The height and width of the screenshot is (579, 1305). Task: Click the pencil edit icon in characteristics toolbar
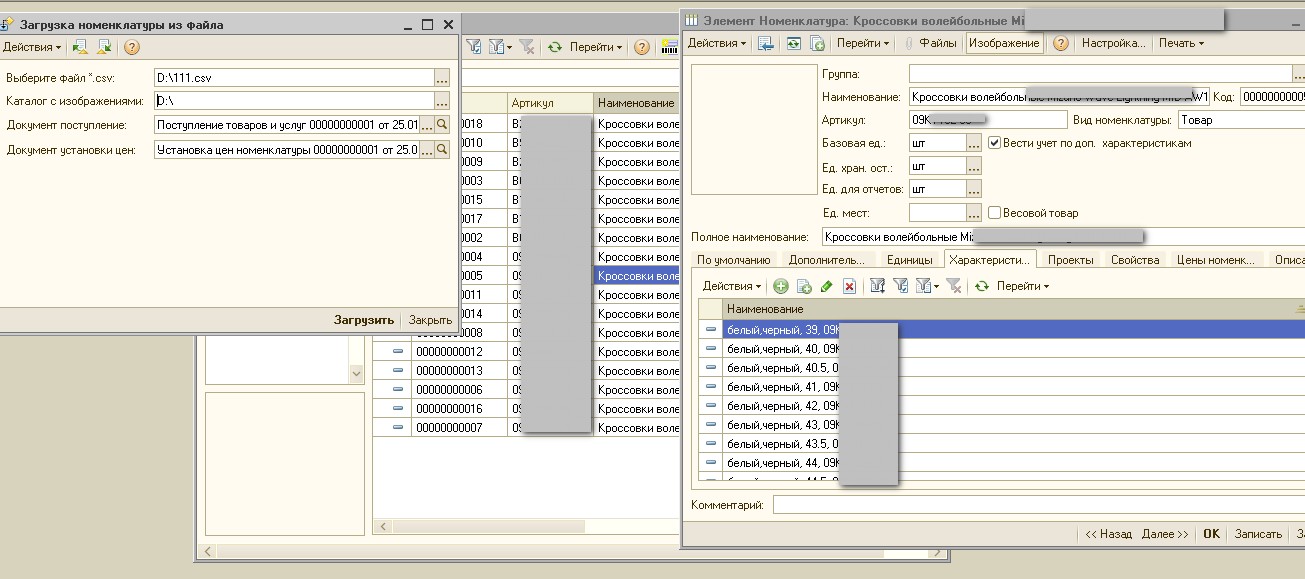point(826,286)
